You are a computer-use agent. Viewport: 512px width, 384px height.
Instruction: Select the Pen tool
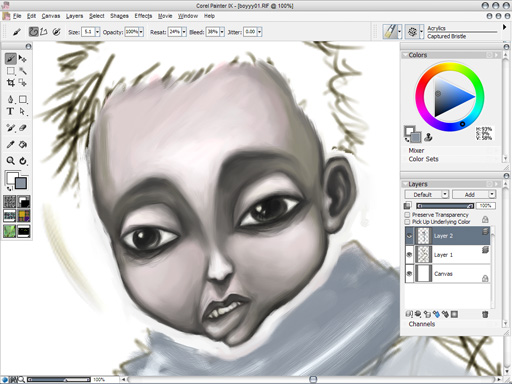pyautogui.click(x=10, y=99)
